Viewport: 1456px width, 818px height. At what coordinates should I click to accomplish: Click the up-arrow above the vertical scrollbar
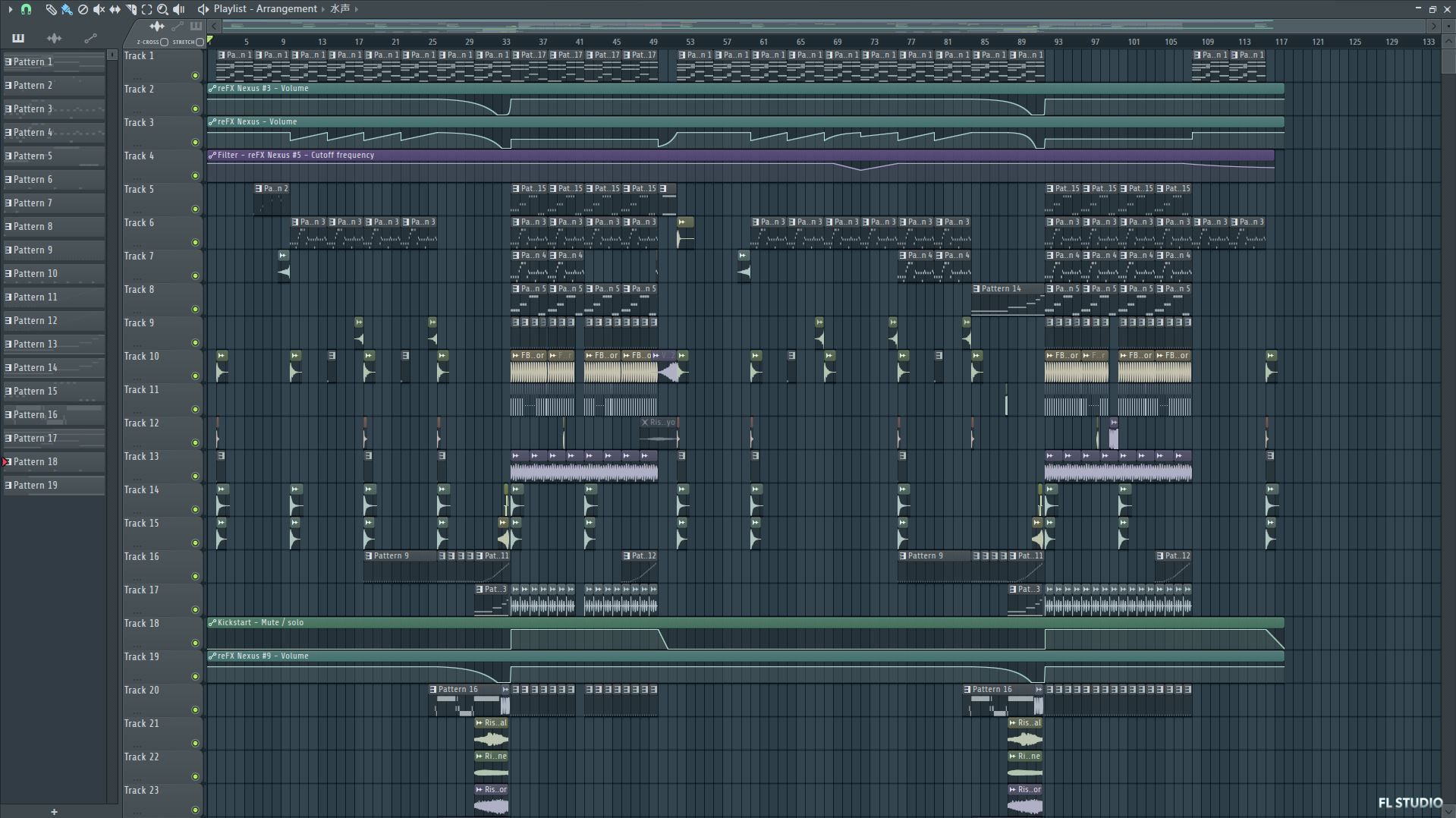point(1448,42)
